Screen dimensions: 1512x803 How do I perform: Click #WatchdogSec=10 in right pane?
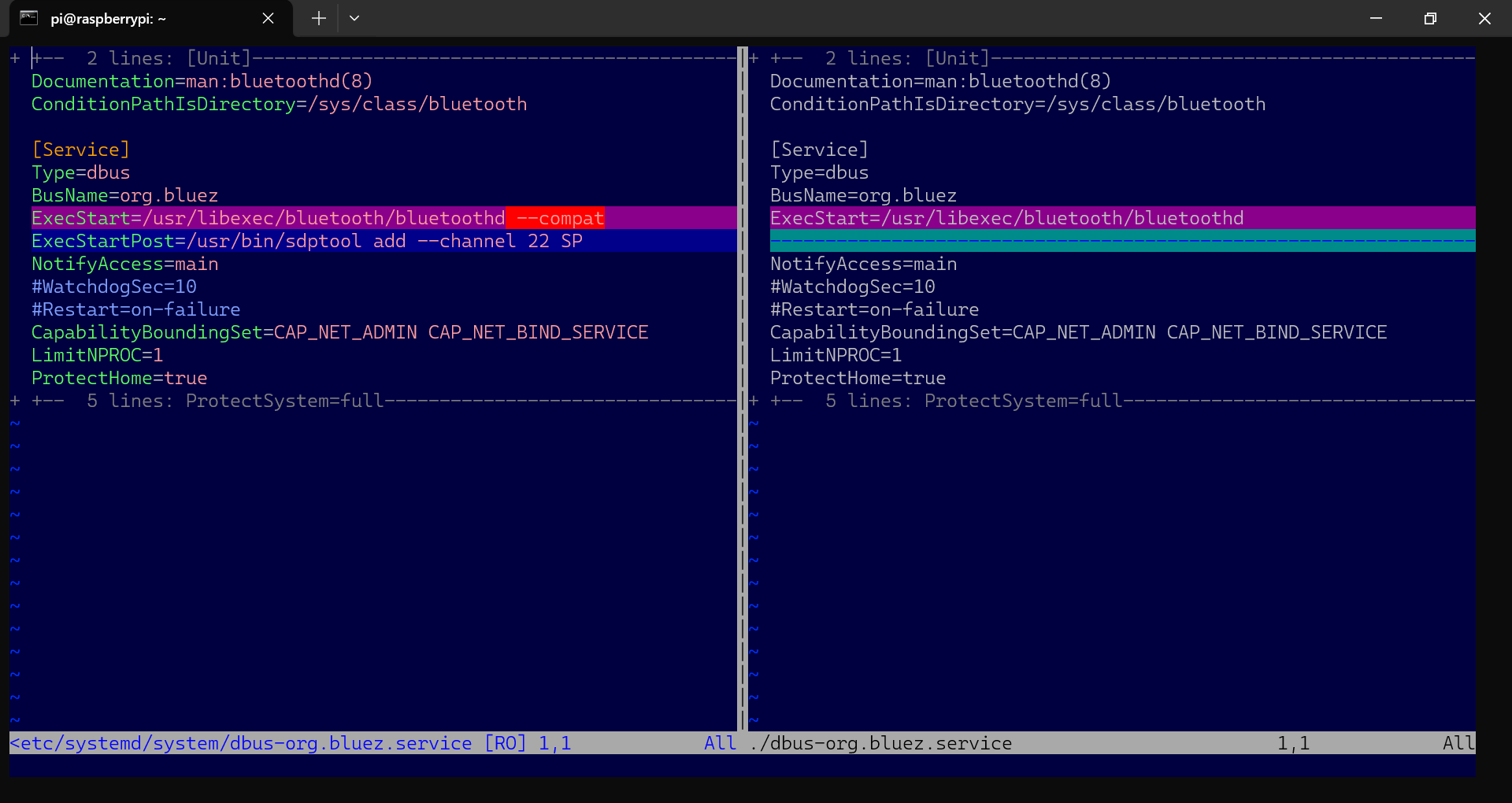coord(852,287)
